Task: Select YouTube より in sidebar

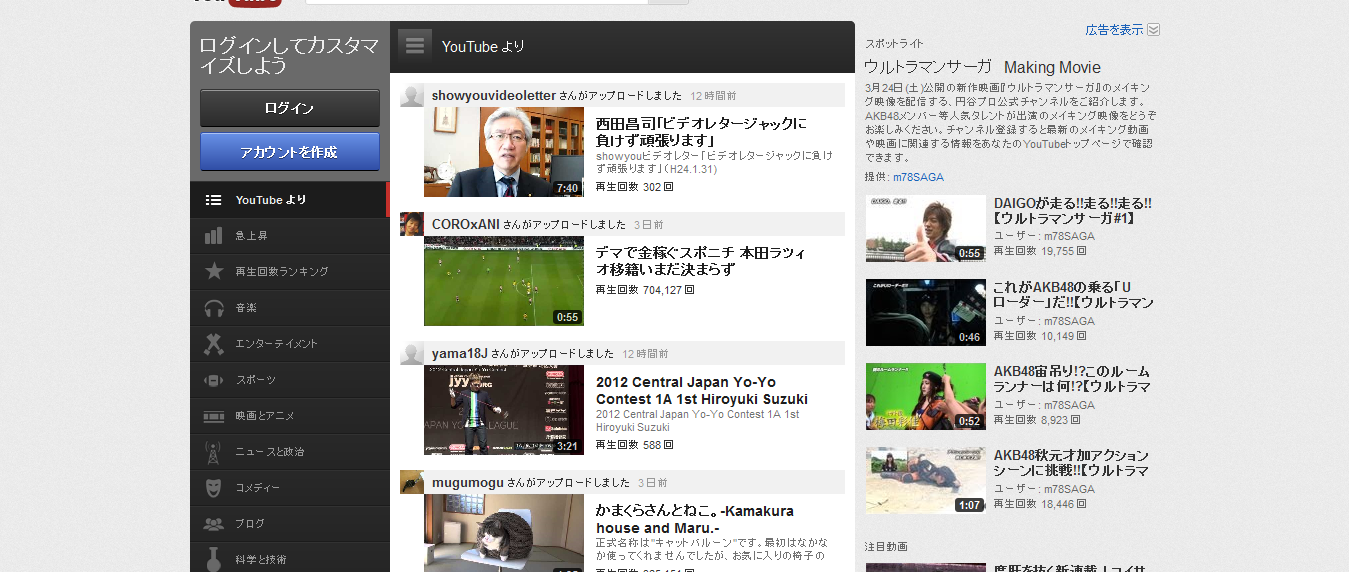Action: click(x=288, y=200)
